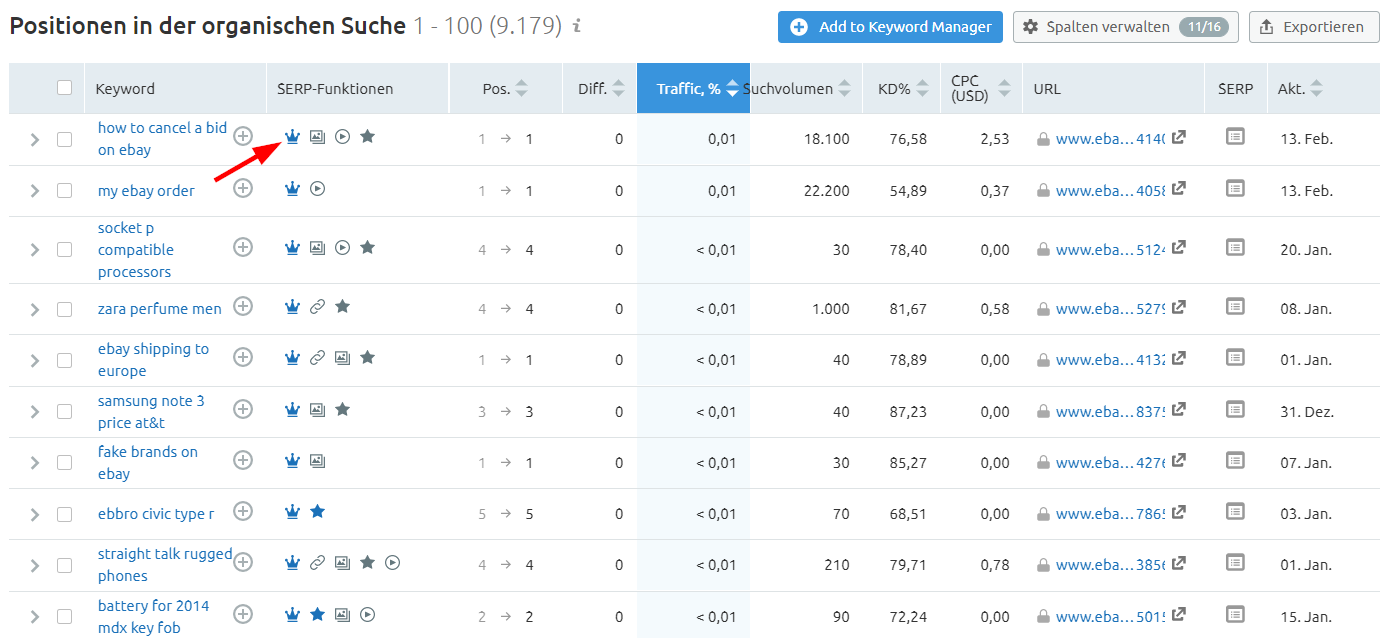This screenshot has height=638, width=1389.
Task: Expand the 'straight talk rugged phones' row
Action: 34,565
